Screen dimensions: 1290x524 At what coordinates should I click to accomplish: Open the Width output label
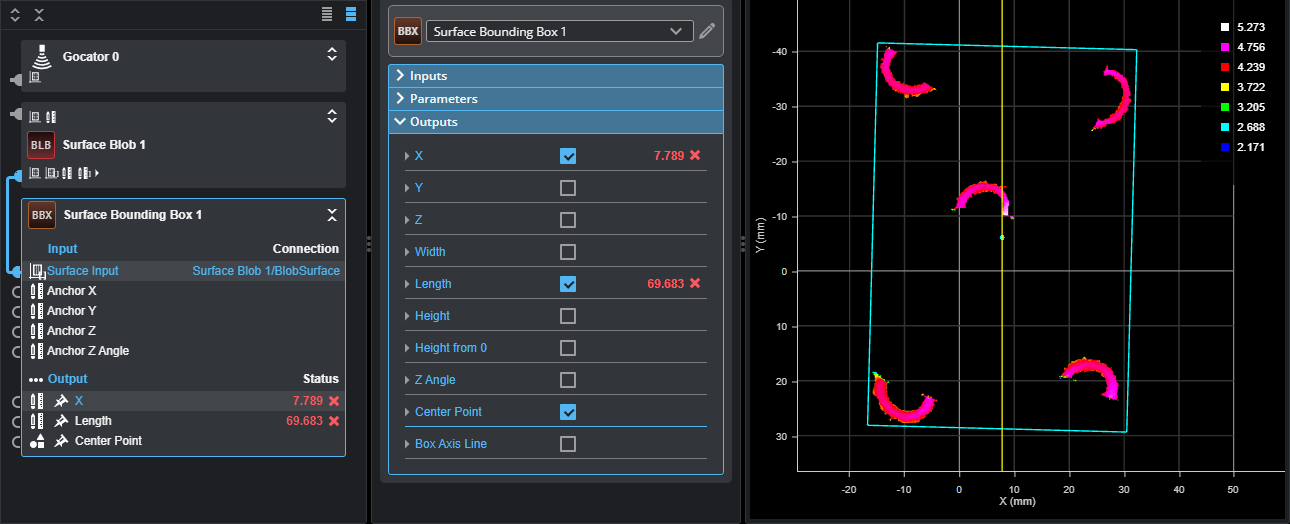click(430, 252)
